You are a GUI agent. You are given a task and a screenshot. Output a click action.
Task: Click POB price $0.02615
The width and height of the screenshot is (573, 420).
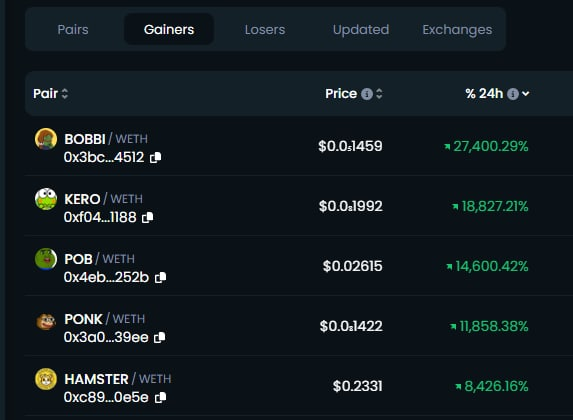pos(352,266)
